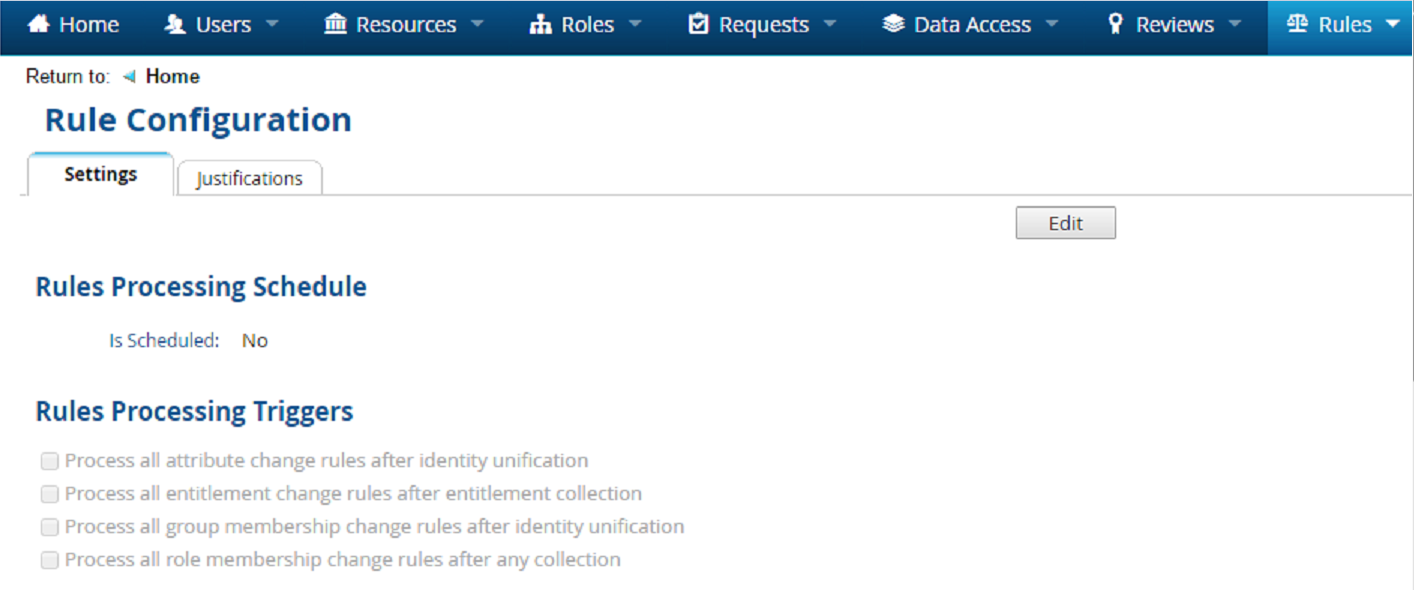This screenshot has height=590, width=1414.
Task: Open the Resources dropdown arrow
Action: 477,25
